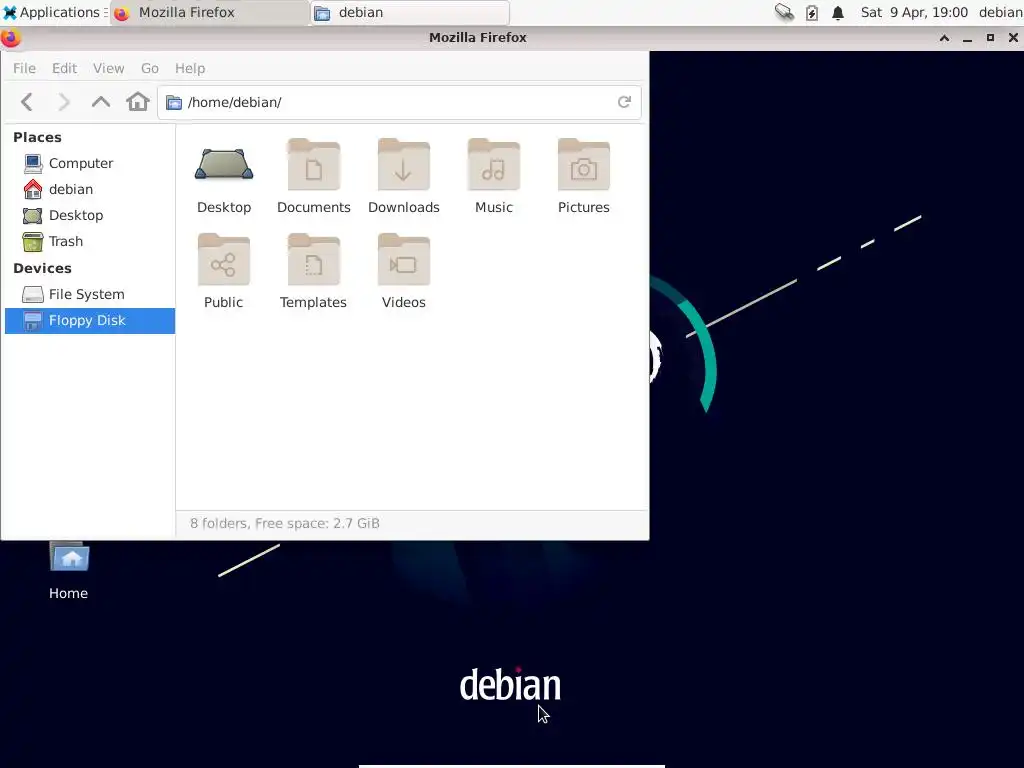Open the Go menu
The height and width of the screenshot is (768, 1024).
click(150, 68)
